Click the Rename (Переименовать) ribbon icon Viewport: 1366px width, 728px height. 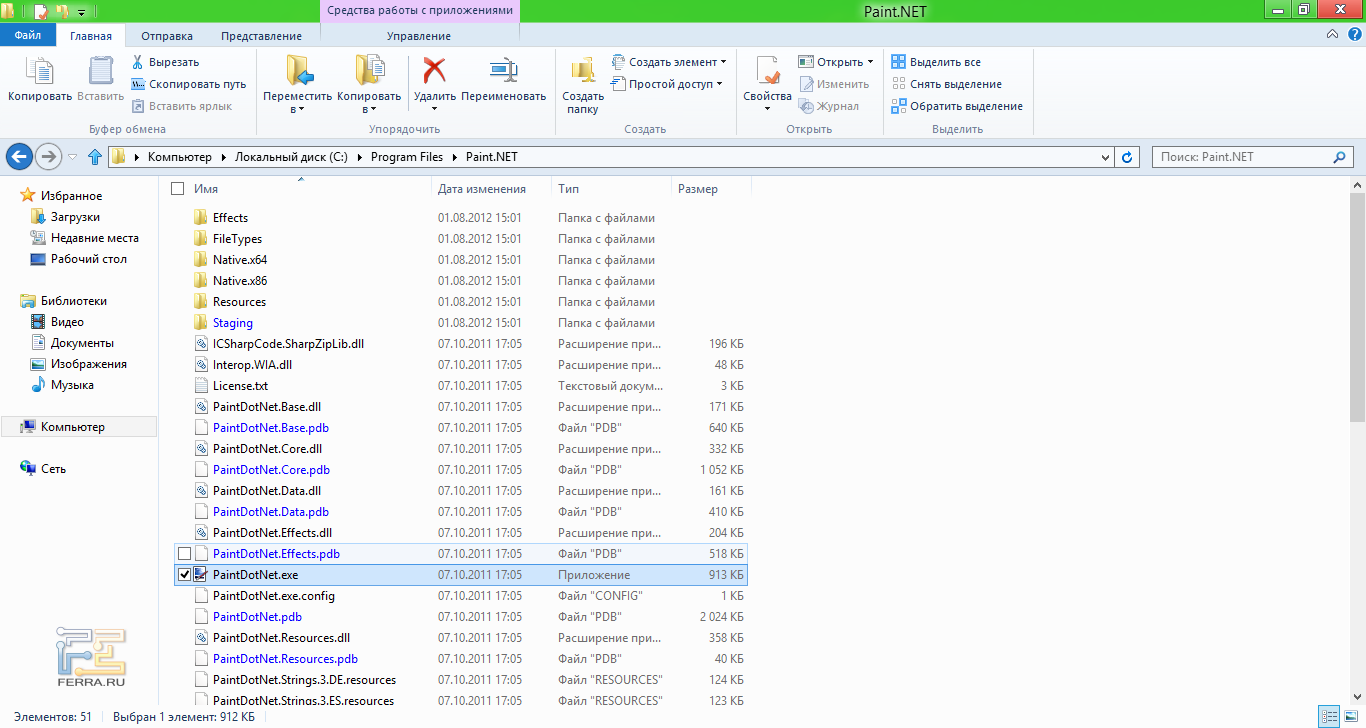[503, 71]
